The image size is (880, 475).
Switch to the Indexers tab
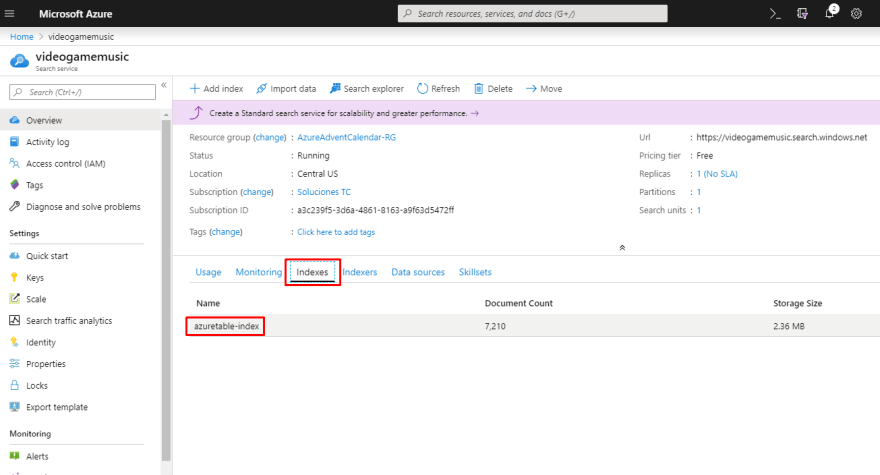(x=360, y=272)
